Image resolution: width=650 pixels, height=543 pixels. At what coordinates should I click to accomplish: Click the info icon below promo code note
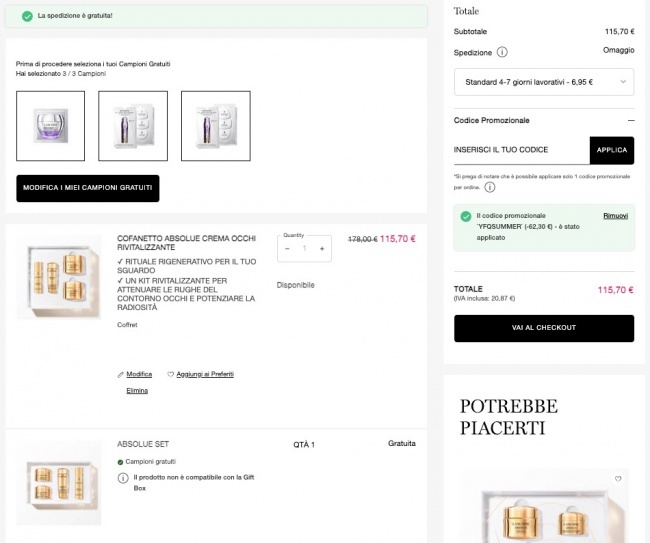[x=490, y=187]
